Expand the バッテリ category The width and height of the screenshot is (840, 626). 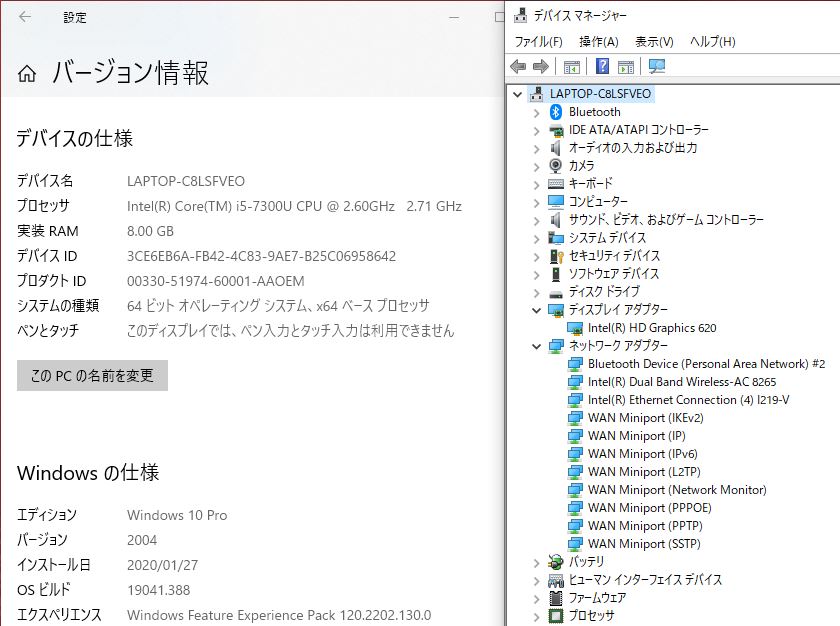click(537, 562)
